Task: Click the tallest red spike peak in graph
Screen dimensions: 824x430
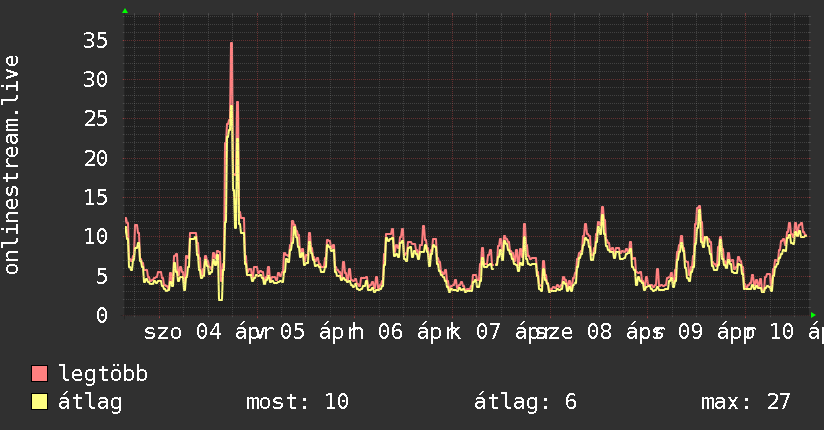Action: pyautogui.click(x=231, y=44)
